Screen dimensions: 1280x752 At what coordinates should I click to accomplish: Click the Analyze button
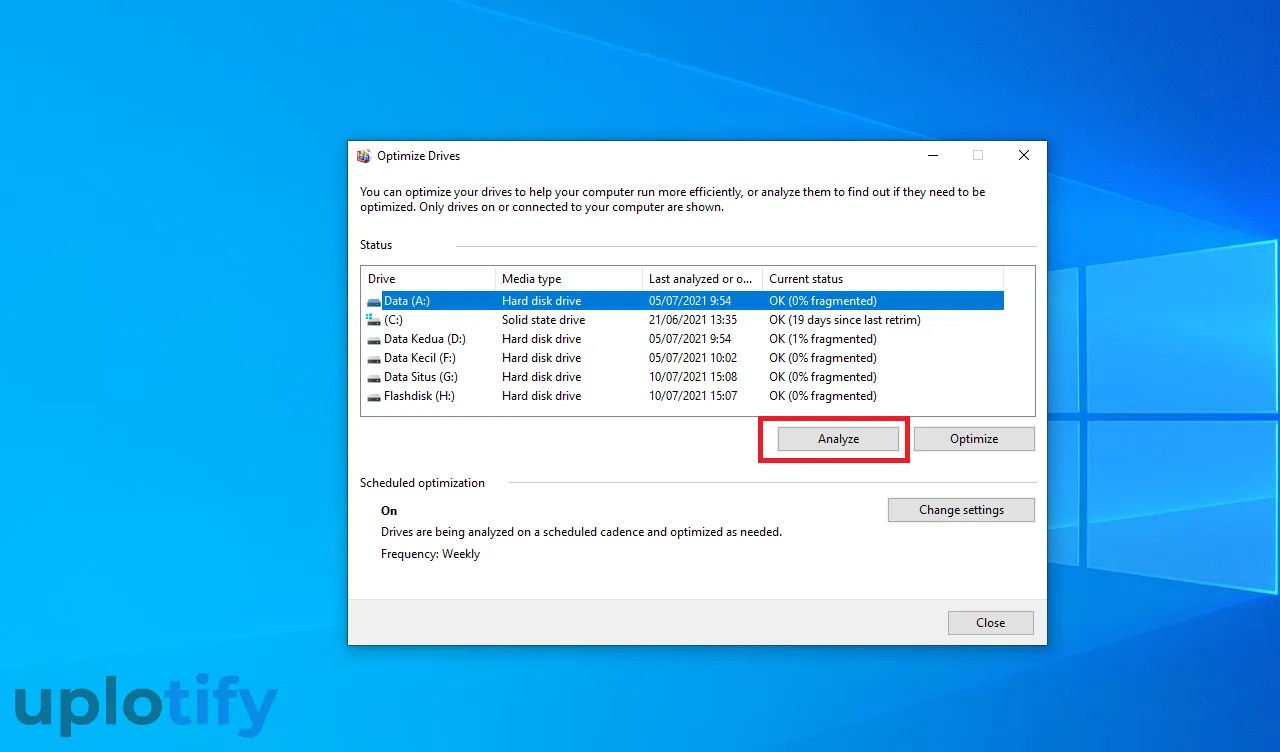[x=838, y=439]
